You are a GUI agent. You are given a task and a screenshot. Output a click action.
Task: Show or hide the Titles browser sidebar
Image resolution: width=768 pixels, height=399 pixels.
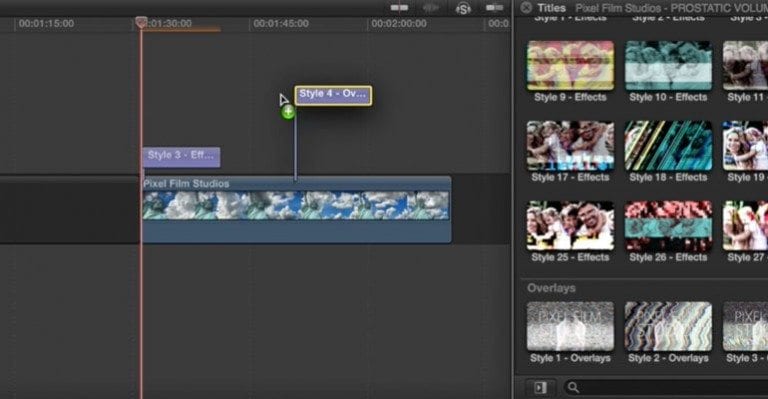540,388
